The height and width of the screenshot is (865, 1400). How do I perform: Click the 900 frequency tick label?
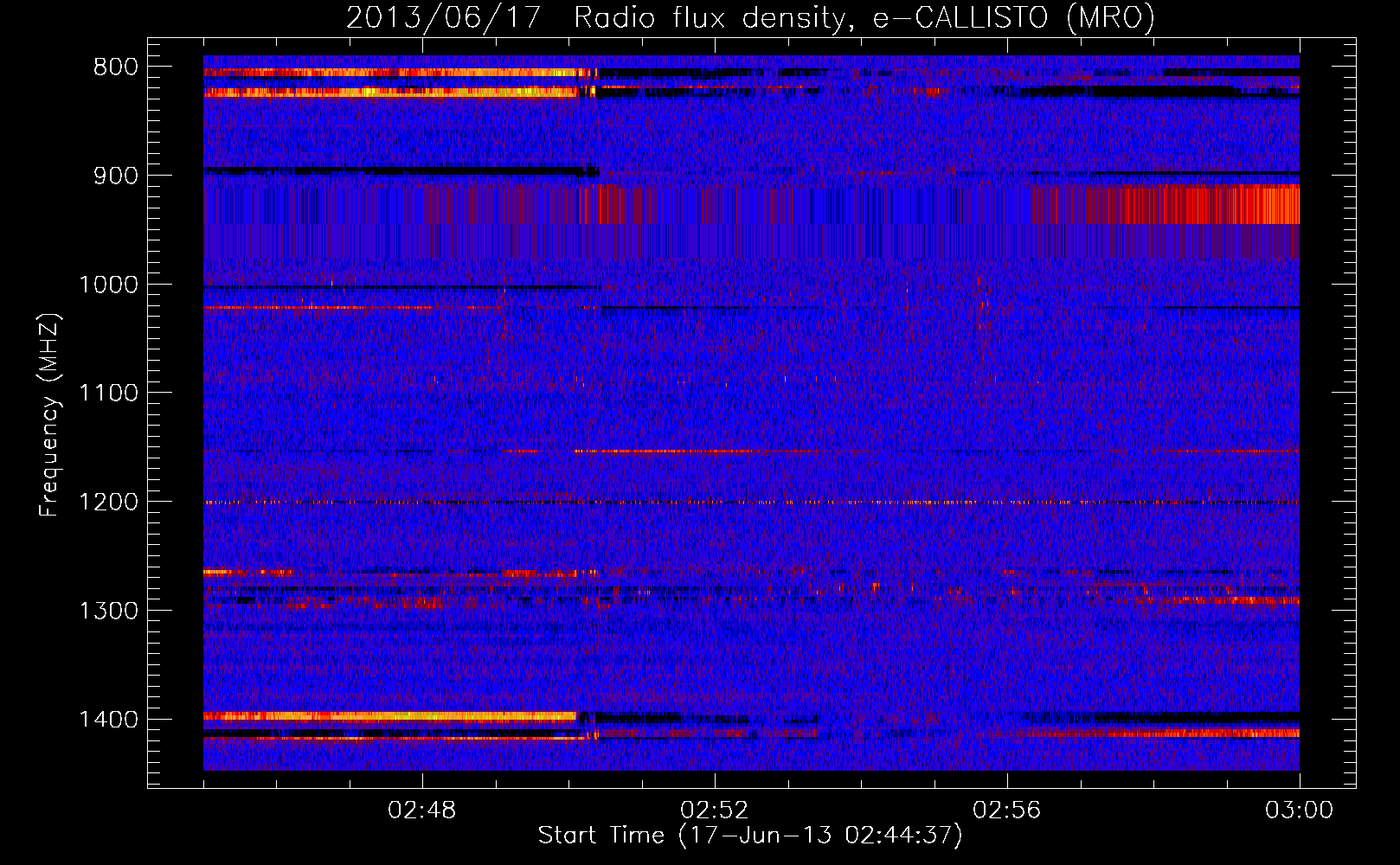(116, 176)
